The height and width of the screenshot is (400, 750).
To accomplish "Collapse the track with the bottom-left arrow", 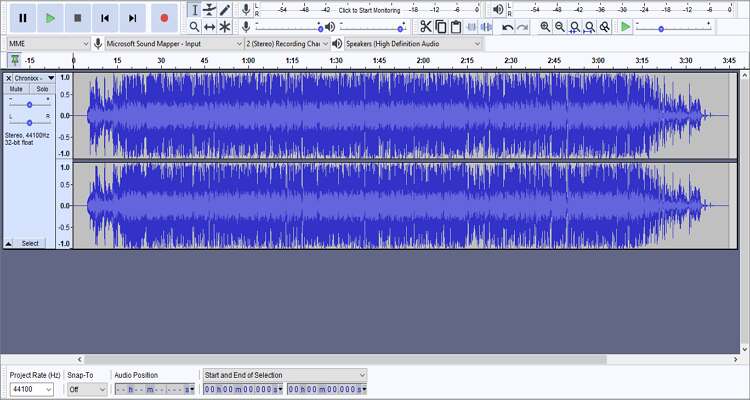I will [8, 244].
